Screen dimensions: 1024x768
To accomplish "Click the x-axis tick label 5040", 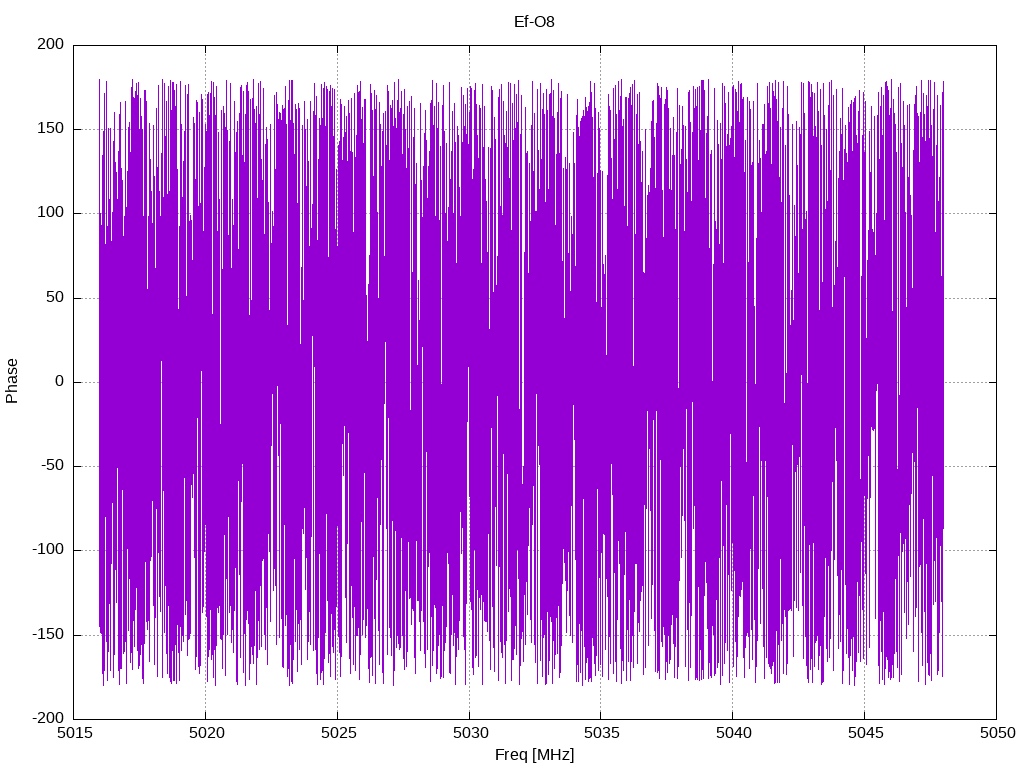I will [x=734, y=733].
